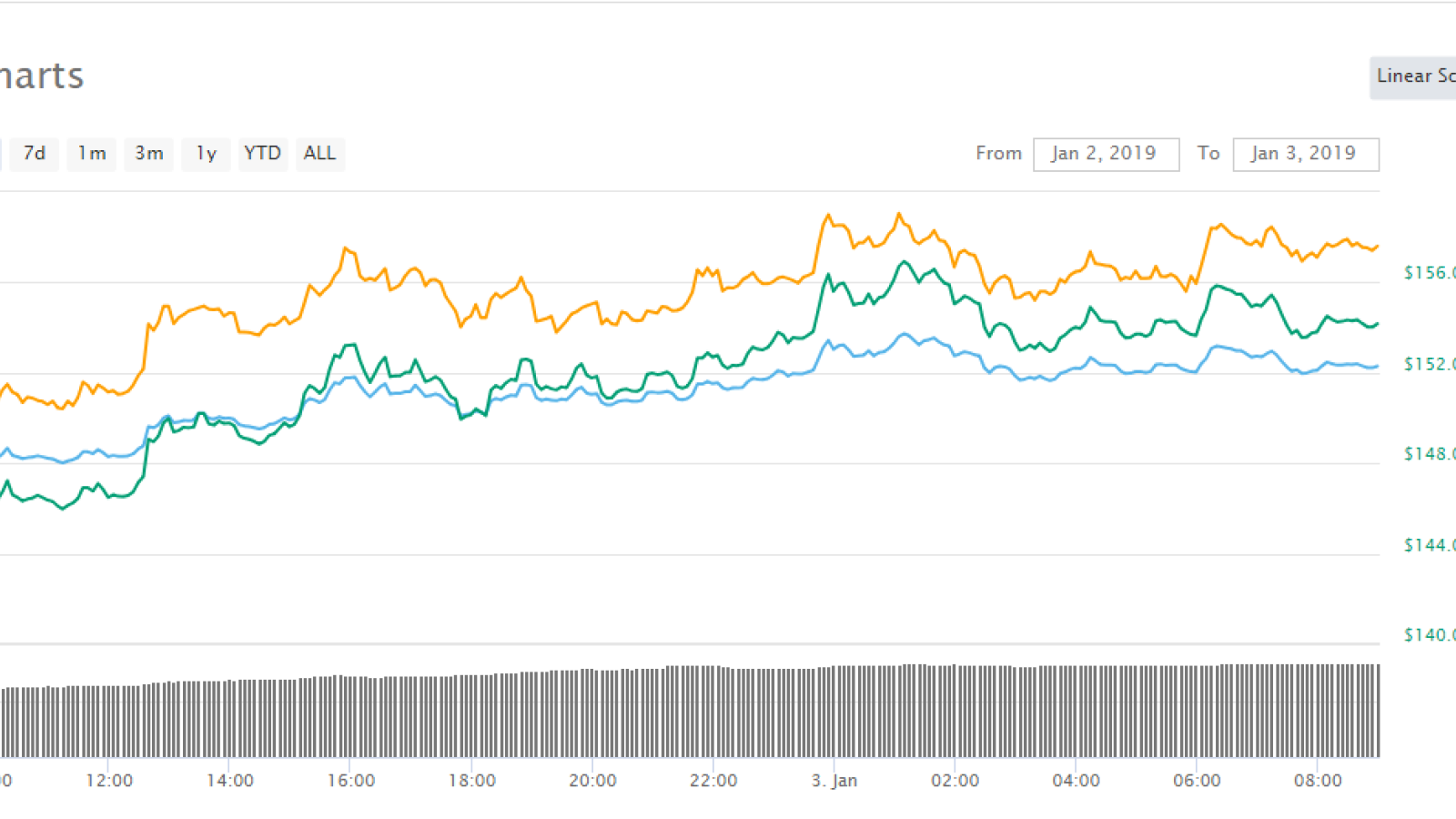Click the 18:00 time axis label

tap(472, 781)
